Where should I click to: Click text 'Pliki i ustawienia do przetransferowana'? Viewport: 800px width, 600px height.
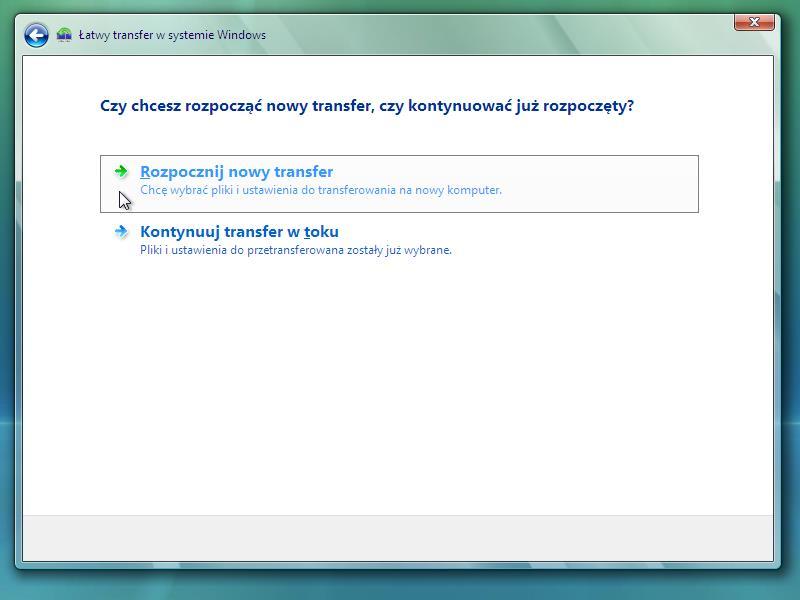pos(242,250)
